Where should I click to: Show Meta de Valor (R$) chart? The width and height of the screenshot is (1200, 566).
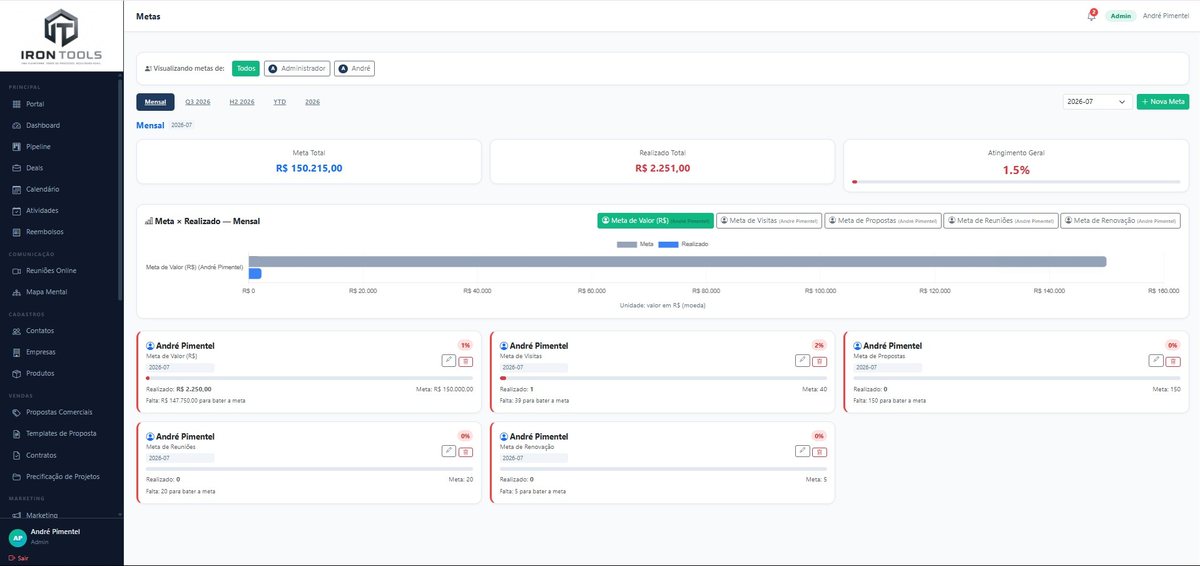pos(658,220)
